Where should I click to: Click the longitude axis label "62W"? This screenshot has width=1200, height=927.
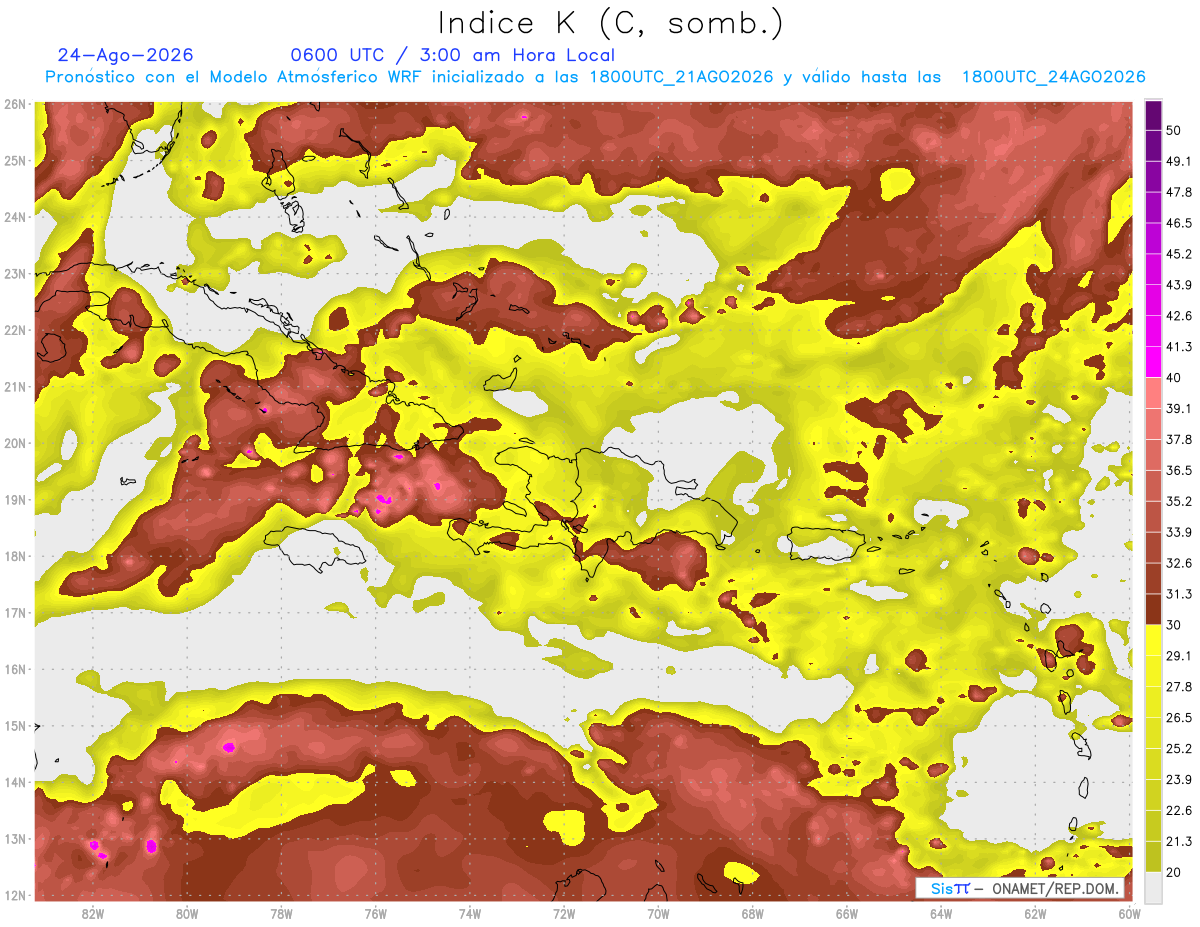(1035, 913)
